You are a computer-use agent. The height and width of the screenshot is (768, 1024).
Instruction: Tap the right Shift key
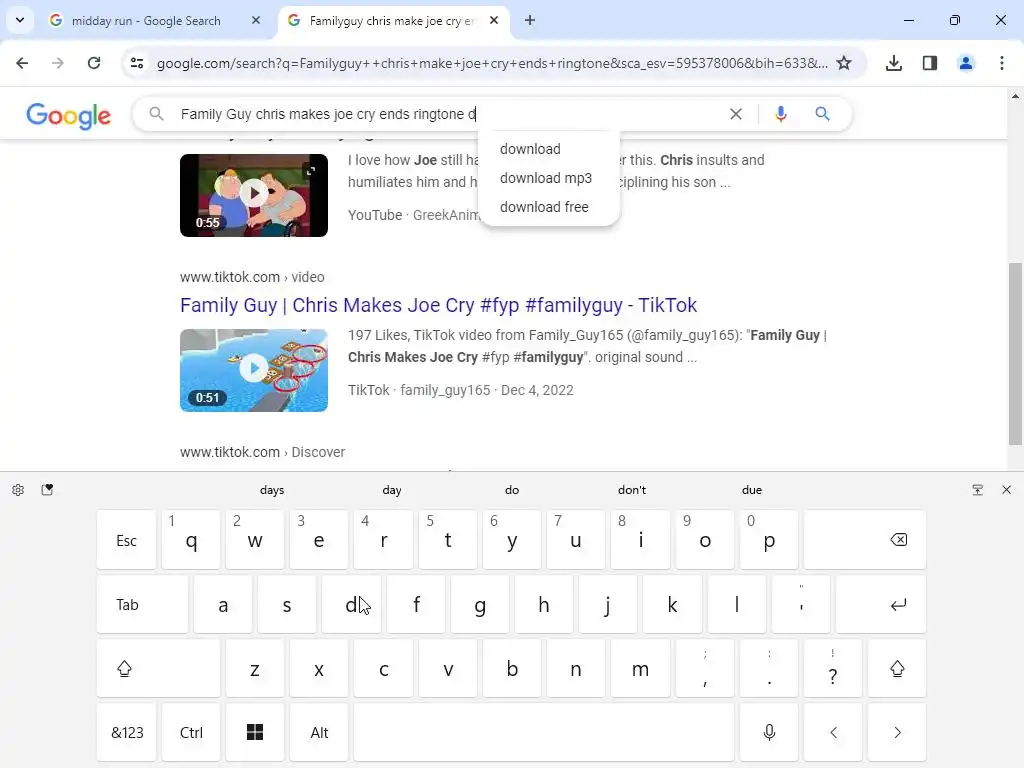pos(897,668)
